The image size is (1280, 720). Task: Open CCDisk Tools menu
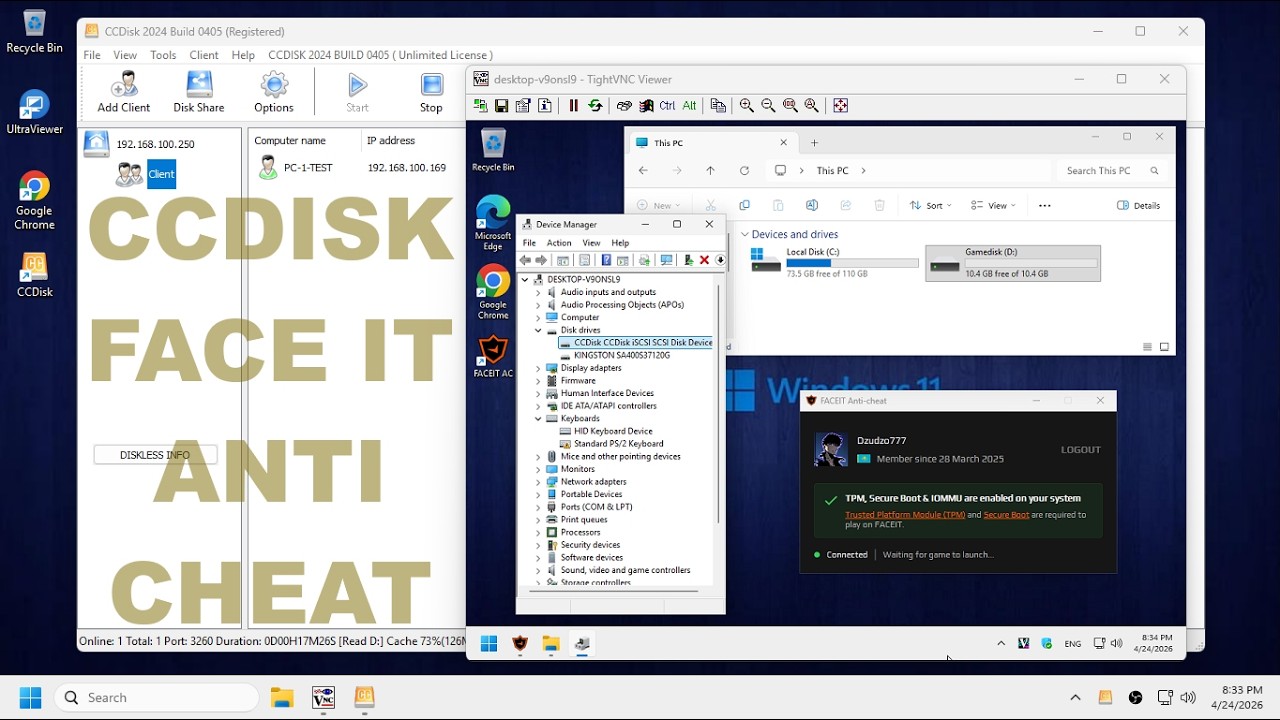[163, 55]
